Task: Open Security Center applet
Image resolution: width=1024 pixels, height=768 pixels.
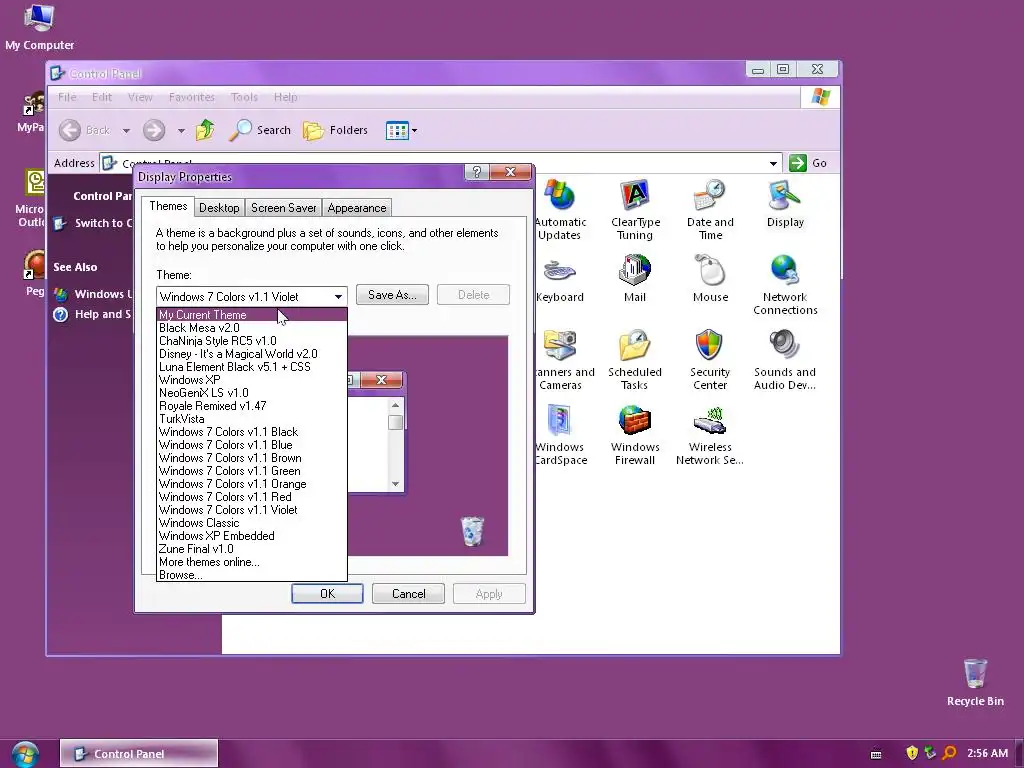Action: click(x=710, y=360)
